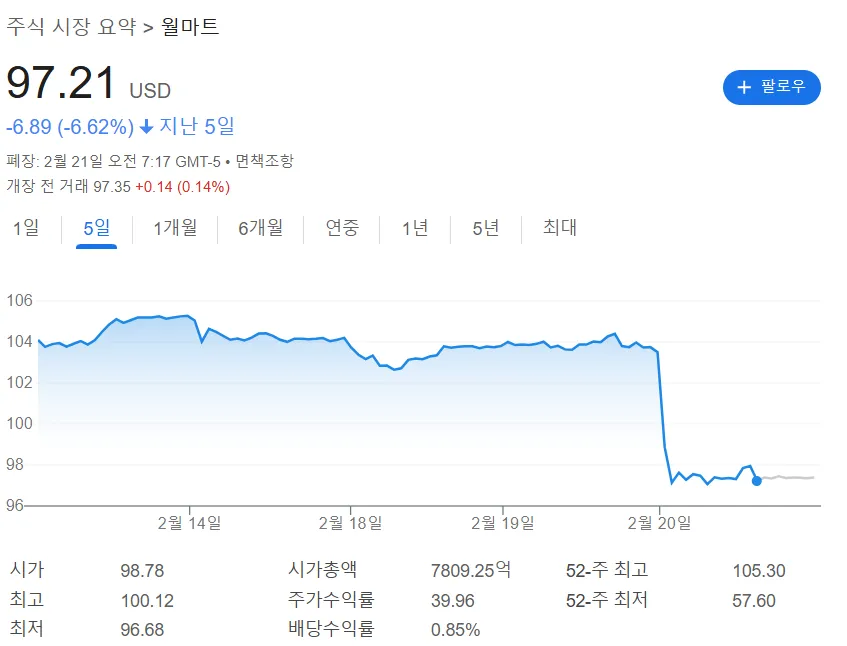Open the 1개월 time range view

pos(174,228)
